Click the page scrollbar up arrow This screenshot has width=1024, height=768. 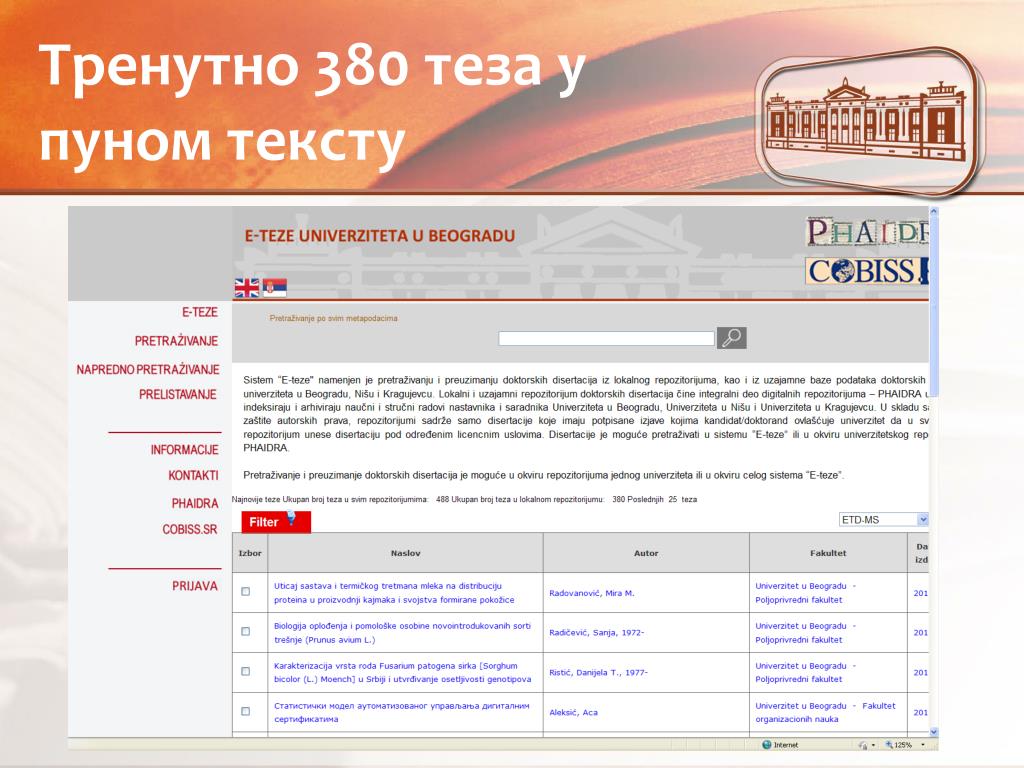(934, 212)
